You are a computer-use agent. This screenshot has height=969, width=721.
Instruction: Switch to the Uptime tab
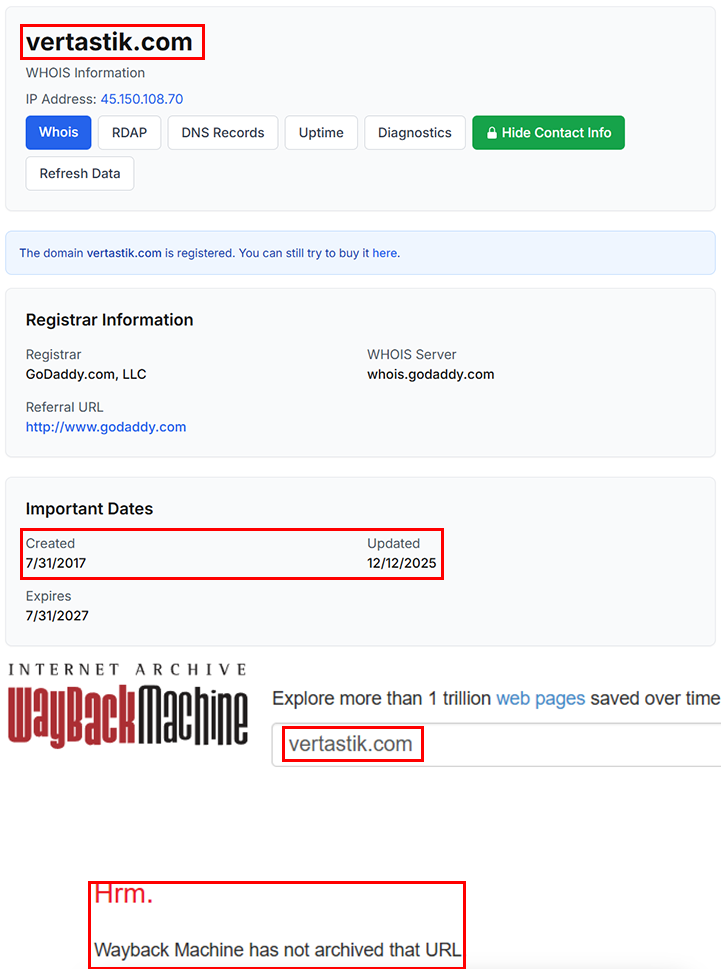(x=321, y=132)
